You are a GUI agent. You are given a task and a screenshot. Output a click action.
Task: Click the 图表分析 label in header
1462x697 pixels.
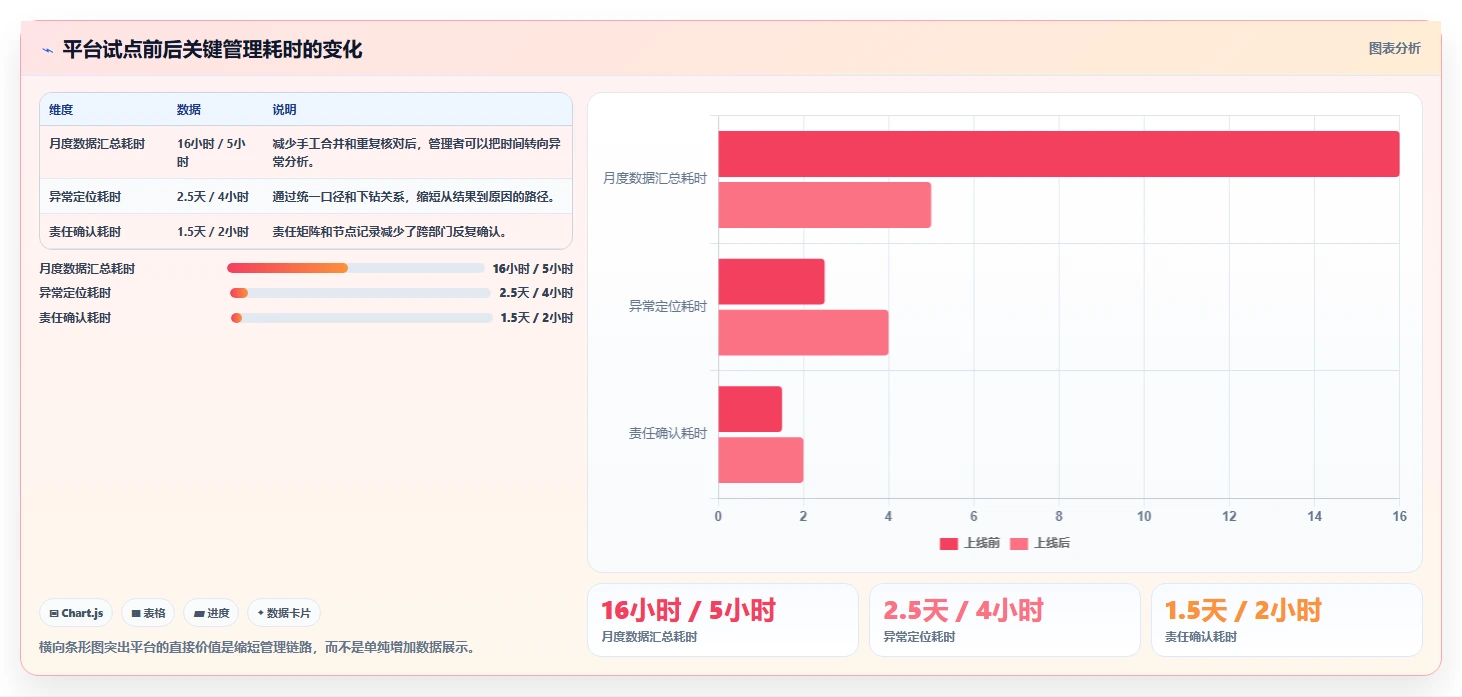coord(1394,49)
